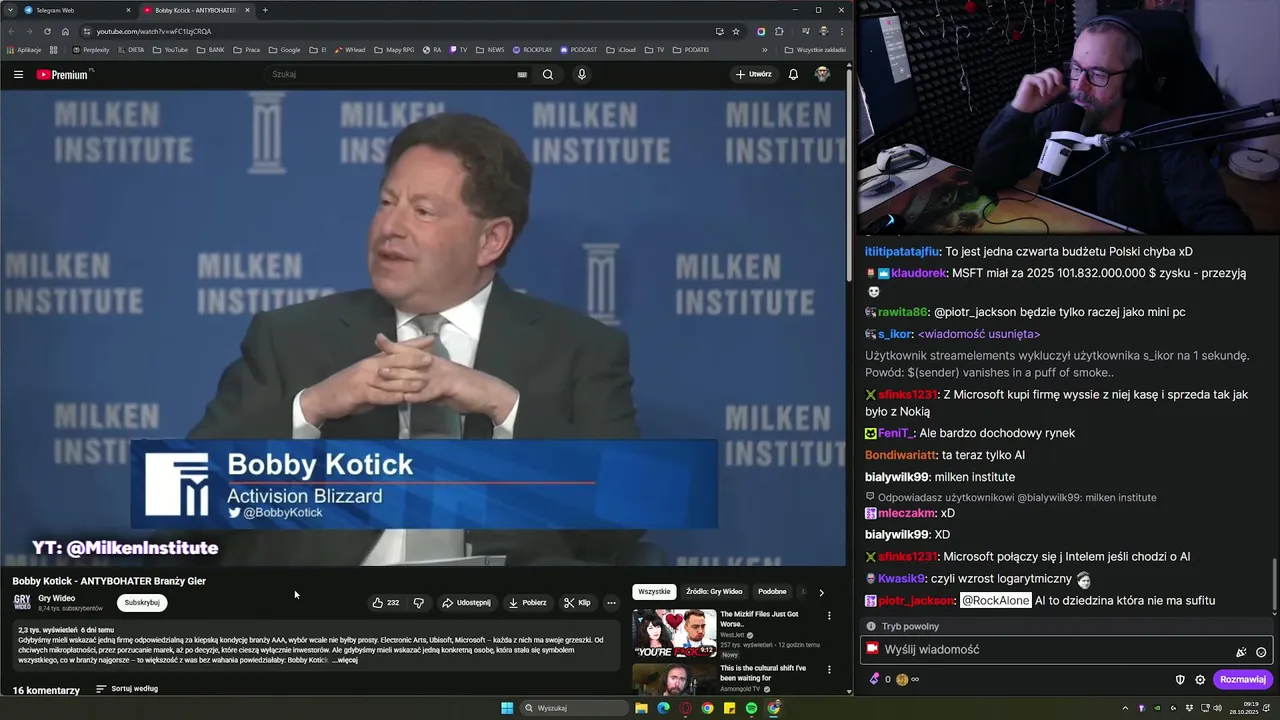Open the browser tab search dropdown arrow
This screenshot has height=720, width=1280.
[x=10, y=10]
